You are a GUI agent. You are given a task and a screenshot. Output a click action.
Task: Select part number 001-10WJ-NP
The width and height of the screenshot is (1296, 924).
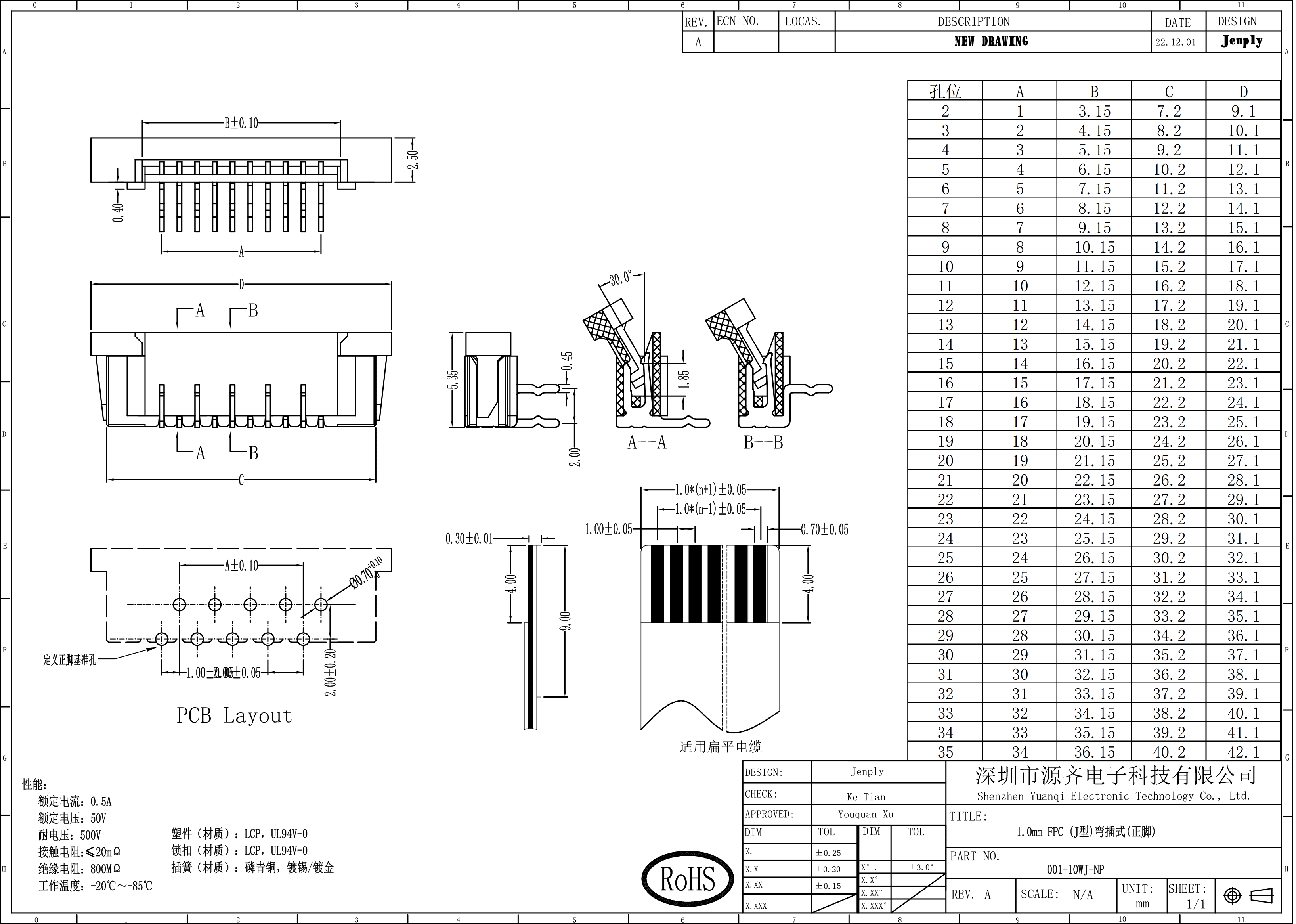[x=1075, y=869]
